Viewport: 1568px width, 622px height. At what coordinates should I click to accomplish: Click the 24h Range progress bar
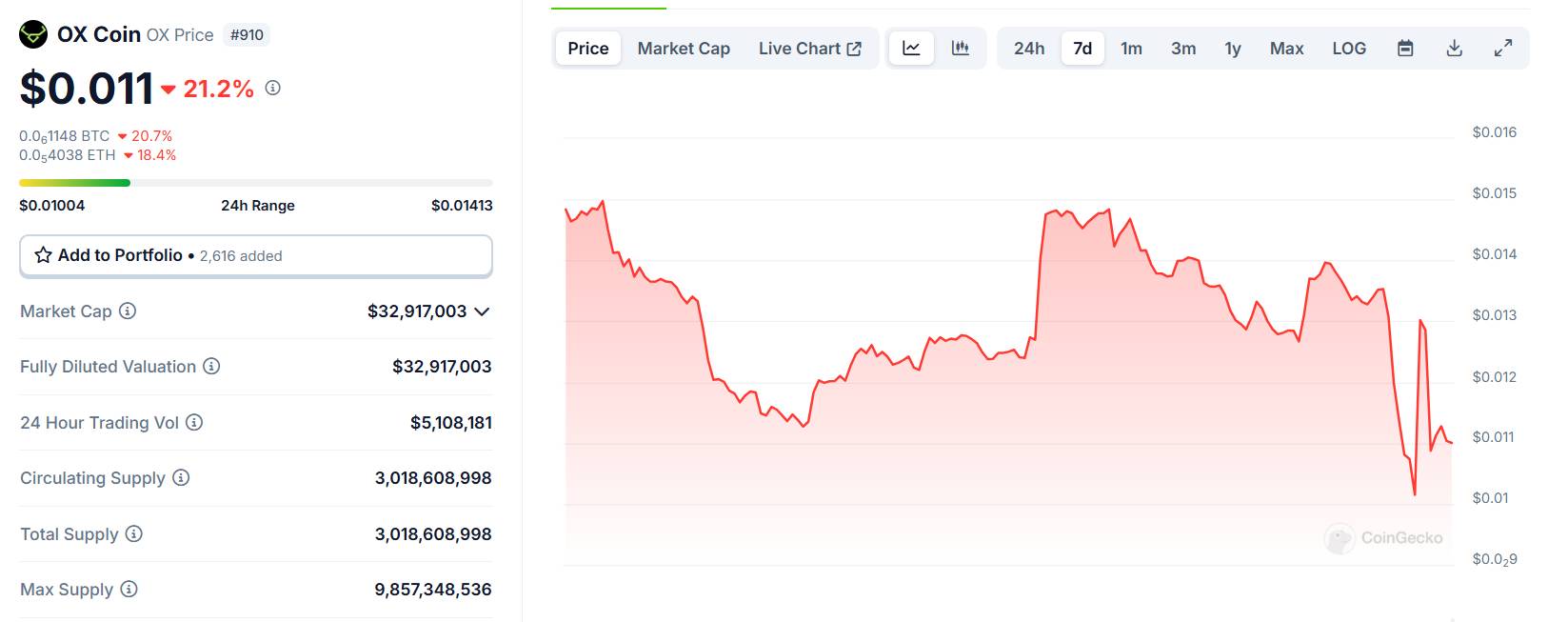click(256, 183)
